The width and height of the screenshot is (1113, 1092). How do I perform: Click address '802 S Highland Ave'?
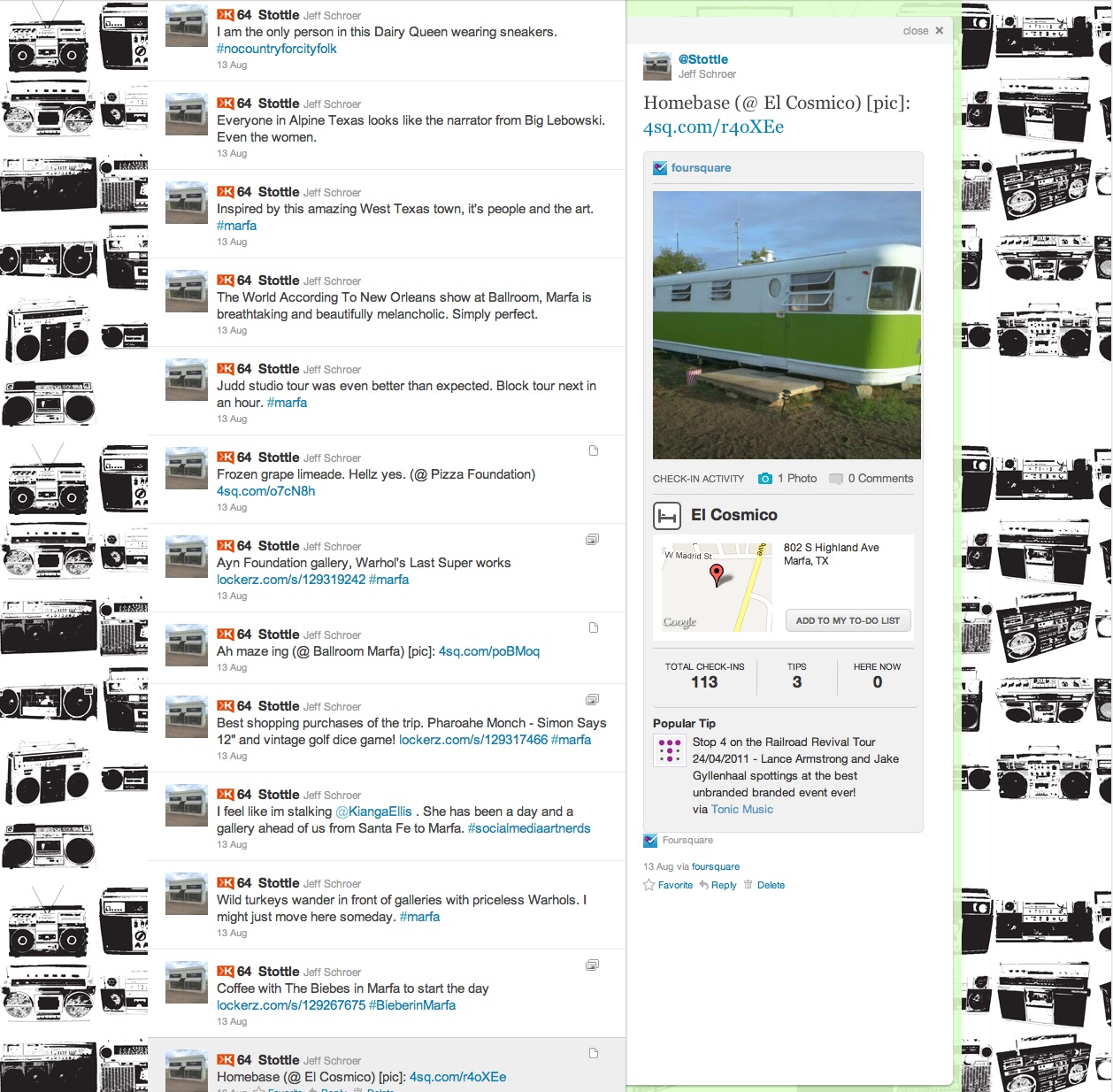(x=832, y=548)
